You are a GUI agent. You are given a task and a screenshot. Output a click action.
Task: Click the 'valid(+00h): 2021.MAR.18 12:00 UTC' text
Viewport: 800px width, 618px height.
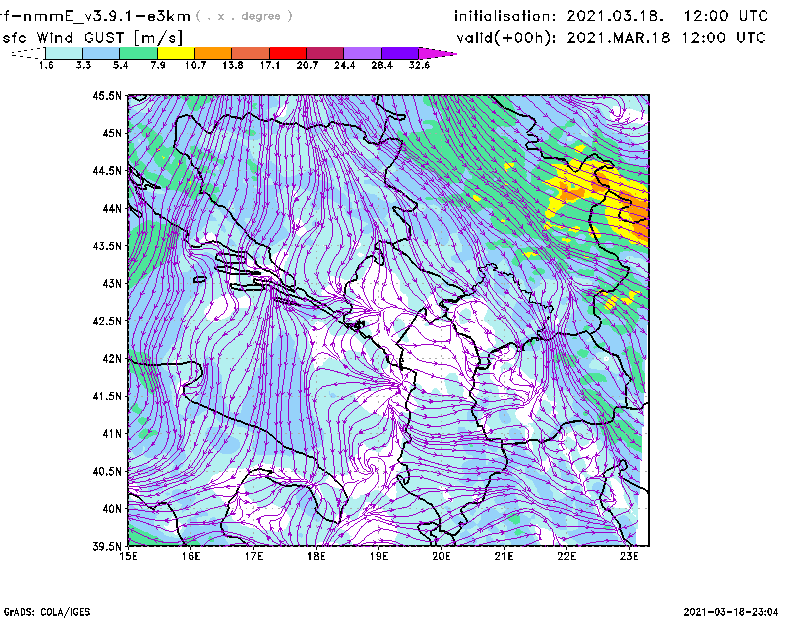pos(611,38)
